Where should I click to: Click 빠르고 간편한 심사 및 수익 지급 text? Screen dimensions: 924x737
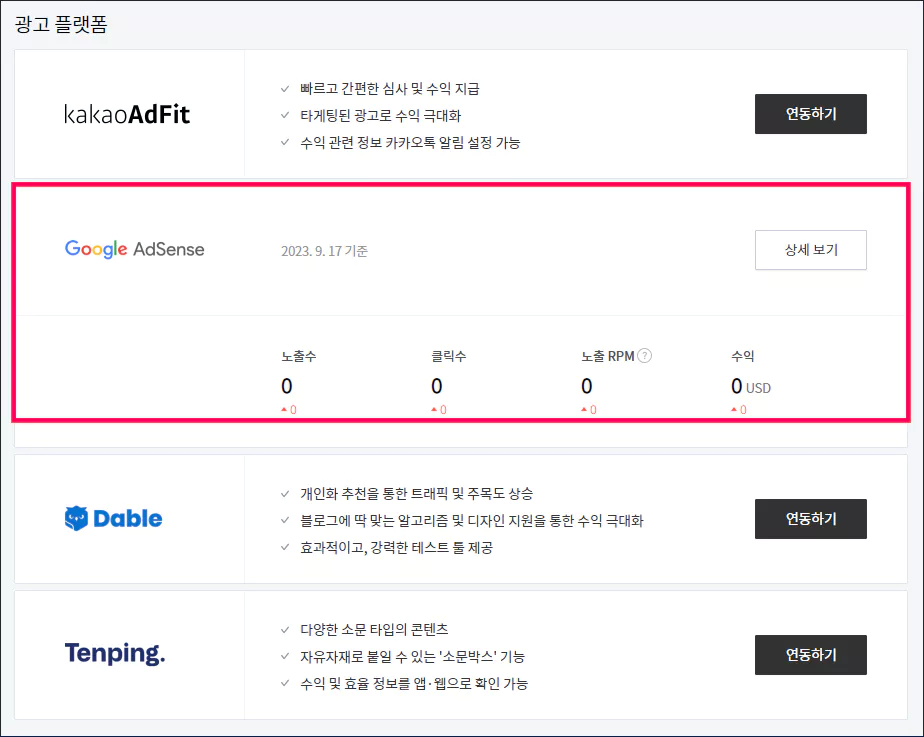pos(390,89)
